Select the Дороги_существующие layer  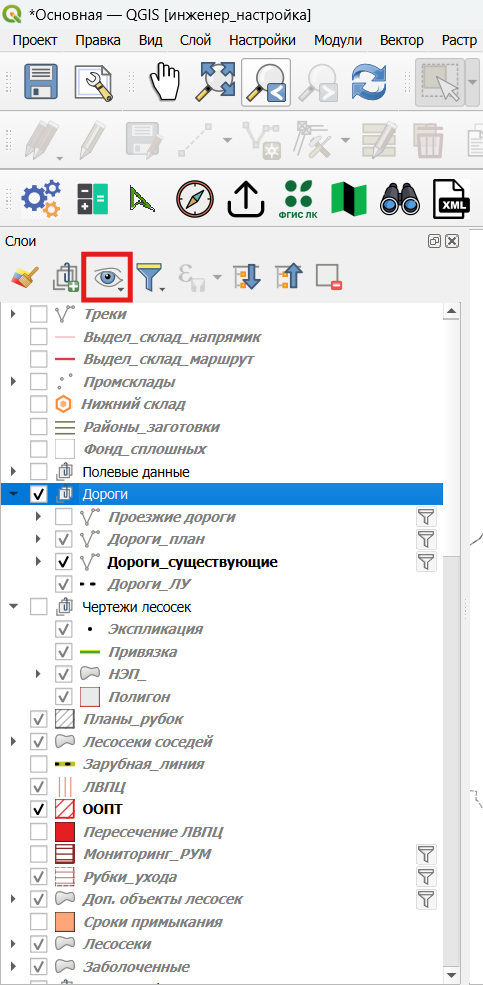(x=193, y=562)
